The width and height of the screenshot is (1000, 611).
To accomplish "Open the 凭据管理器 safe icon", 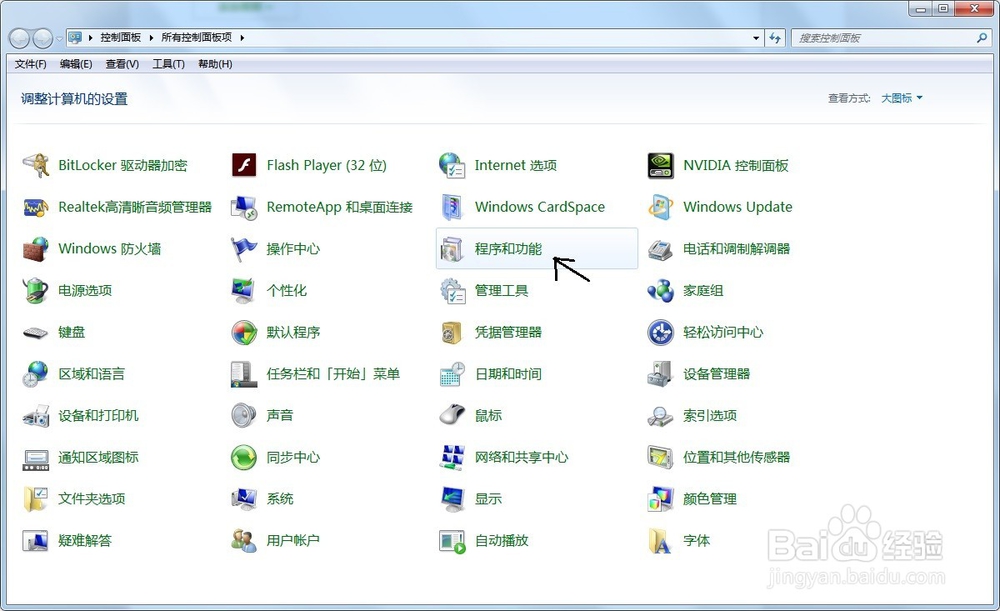I will 452,332.
